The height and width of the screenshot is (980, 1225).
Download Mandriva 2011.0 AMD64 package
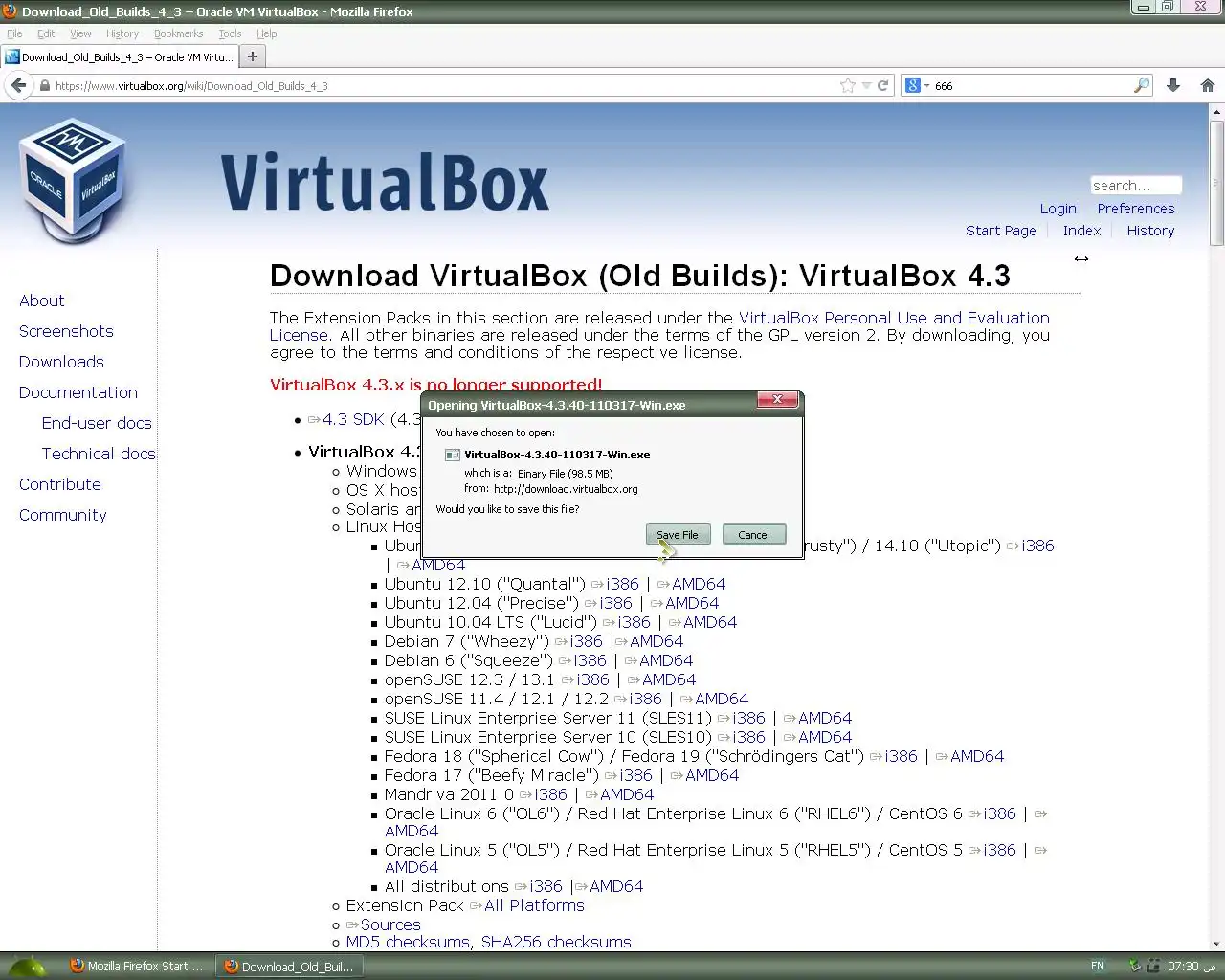[x=627, y=794]
